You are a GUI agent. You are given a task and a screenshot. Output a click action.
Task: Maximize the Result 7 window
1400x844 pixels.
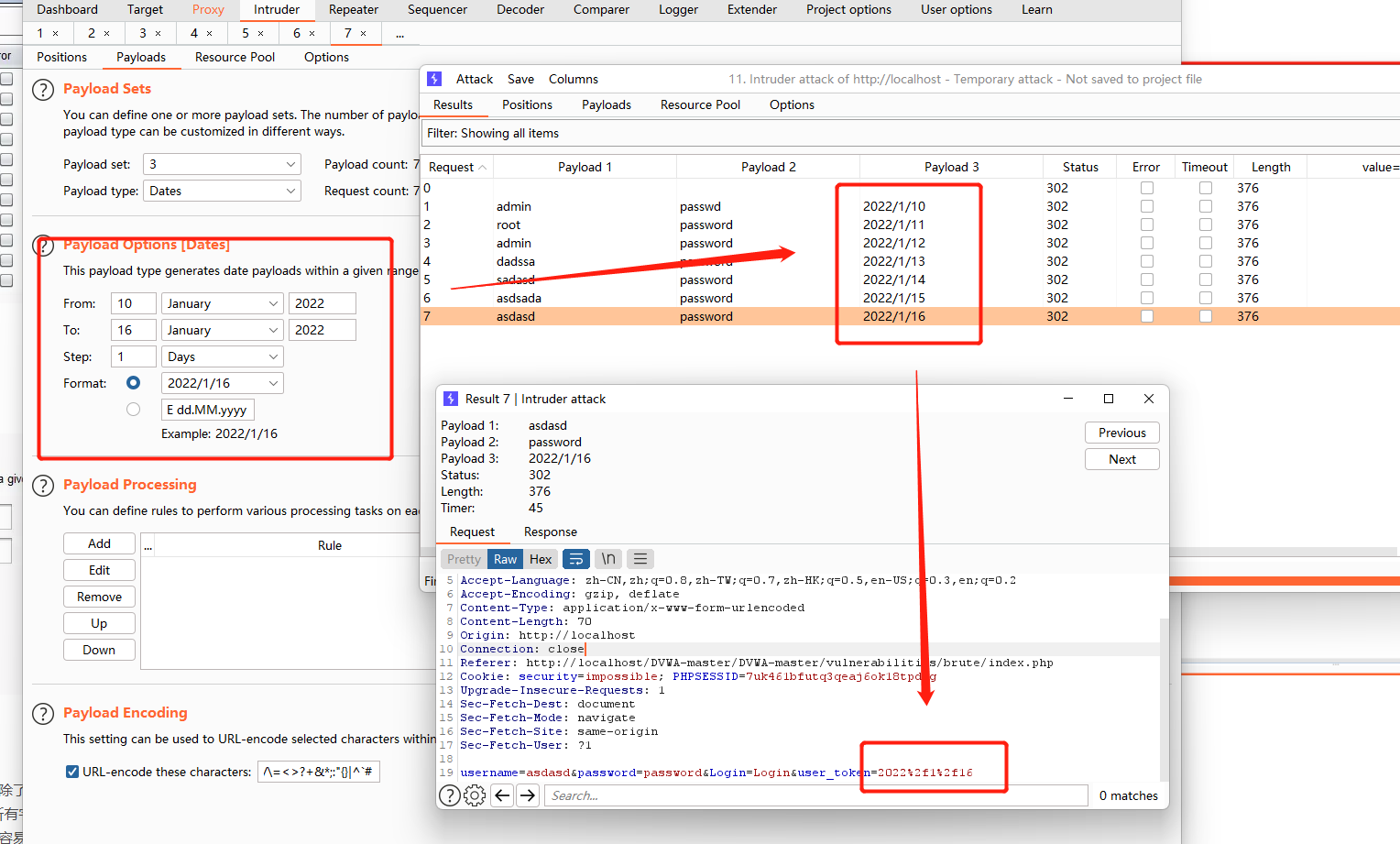(x=1109, y=399)
